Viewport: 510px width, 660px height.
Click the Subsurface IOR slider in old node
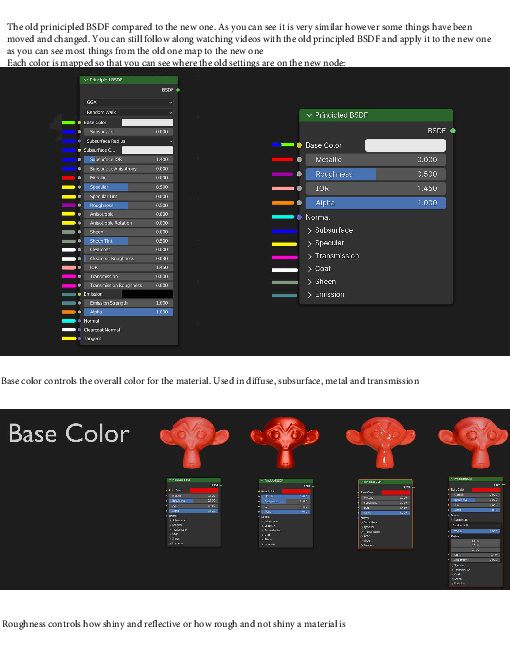point(128,160)
